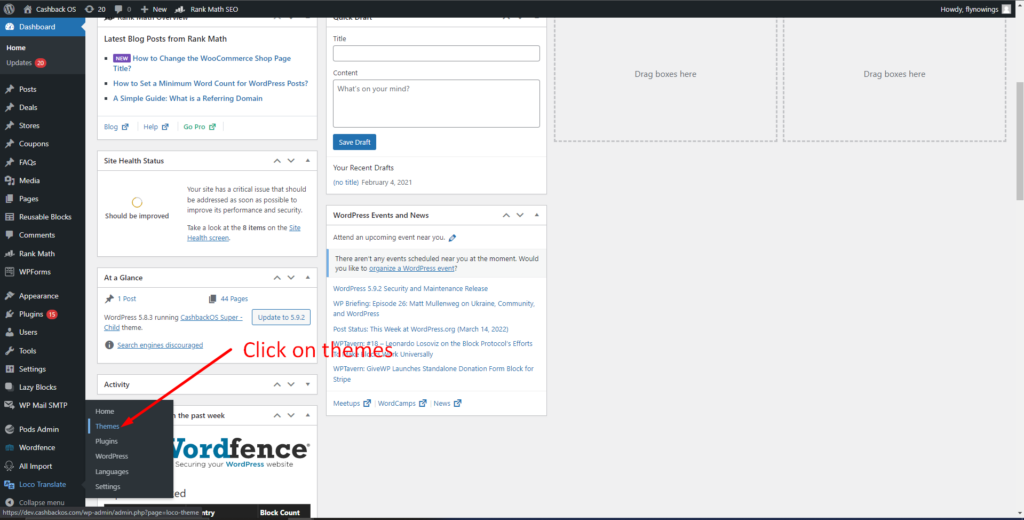Open Loco Translate in sidebar
The height and width of the screenshot is (520, 1024).
42,485
